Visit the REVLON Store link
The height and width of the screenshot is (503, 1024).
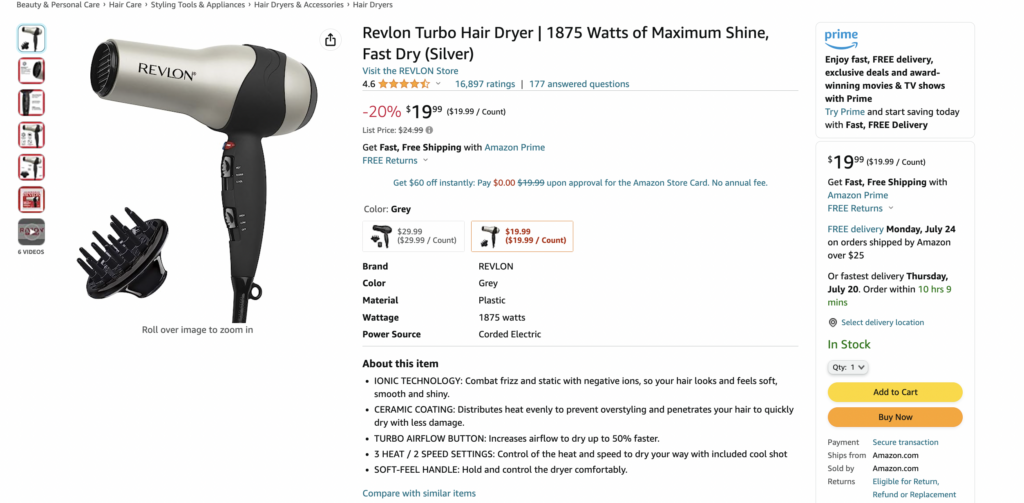[410, 71]
